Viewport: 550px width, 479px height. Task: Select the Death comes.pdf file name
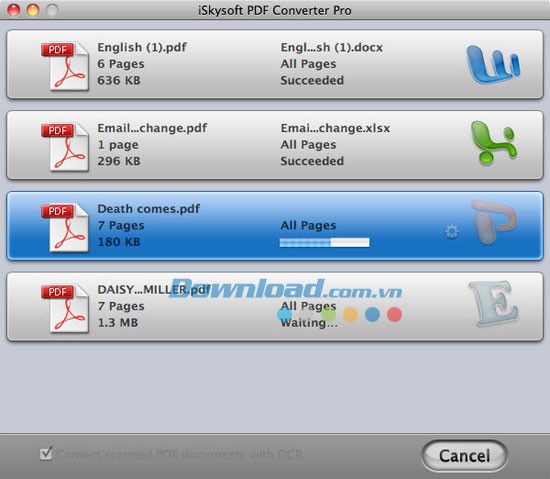pyautogui.click(x=149, y=209)
